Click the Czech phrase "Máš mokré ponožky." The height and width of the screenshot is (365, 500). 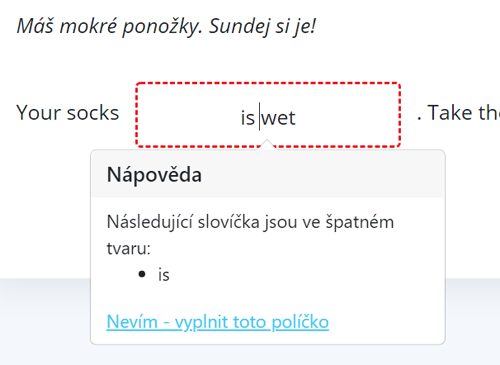click(110, 27)
